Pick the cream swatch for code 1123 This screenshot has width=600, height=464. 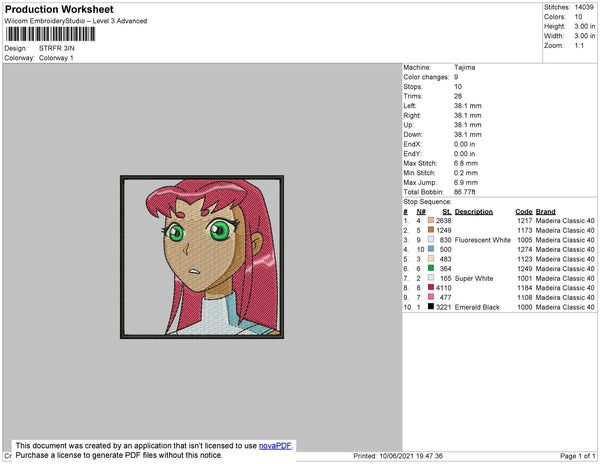431,259
